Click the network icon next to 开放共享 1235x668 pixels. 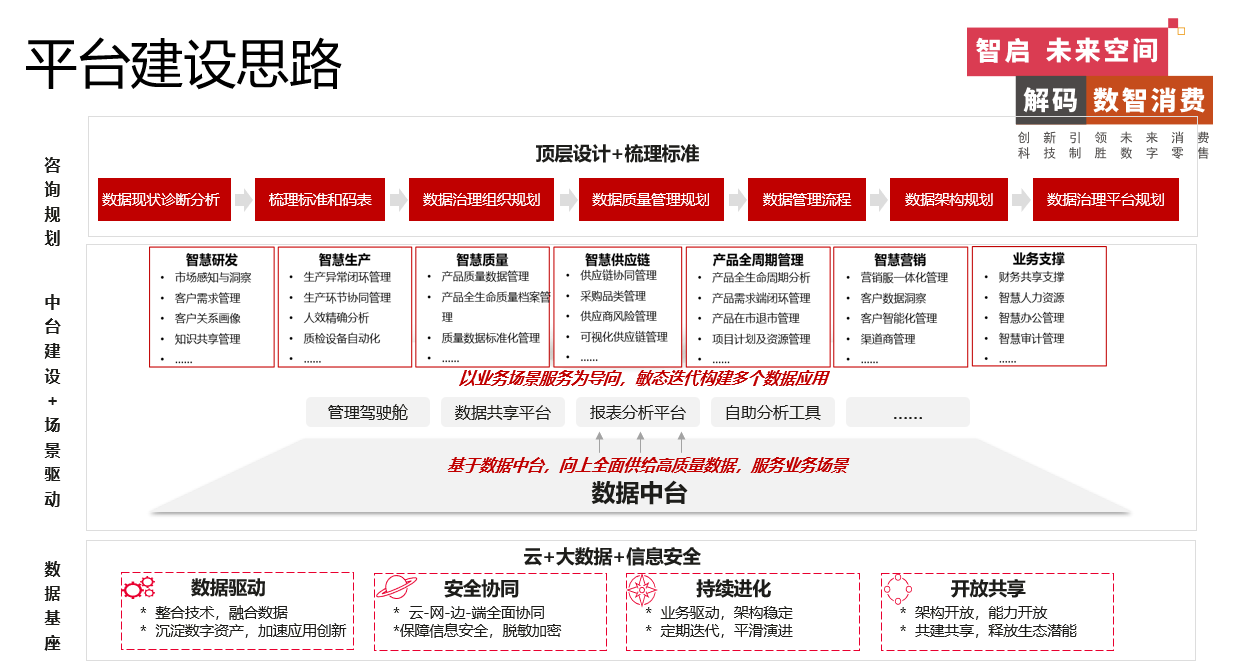click(x=899, y=588)
